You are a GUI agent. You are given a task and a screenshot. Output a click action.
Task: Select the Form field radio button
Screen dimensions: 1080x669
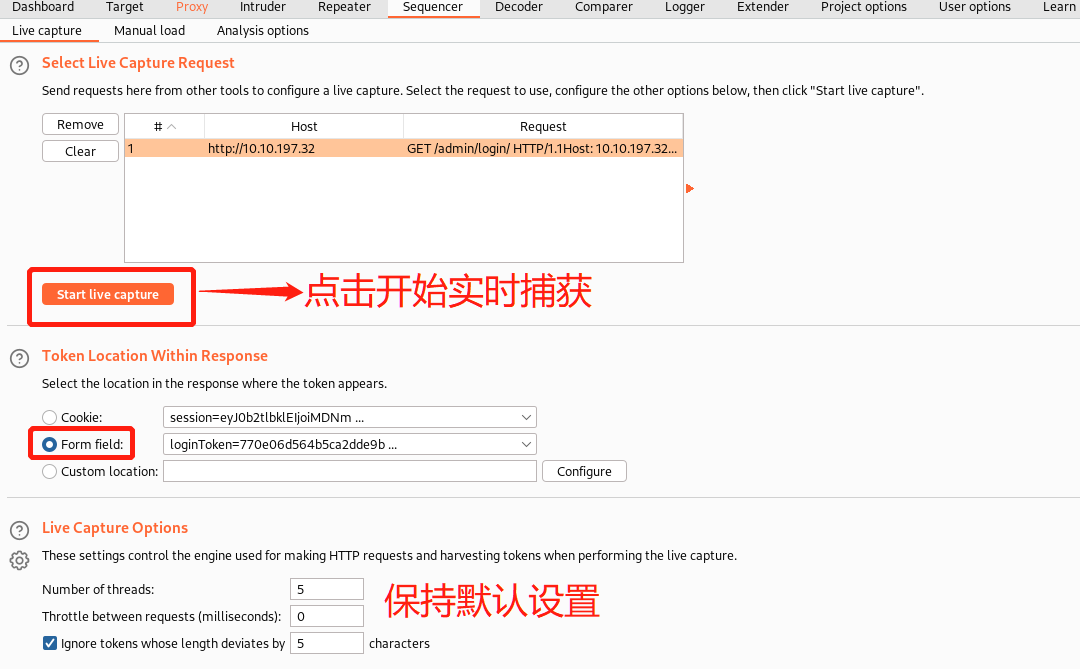click(x=50, y=444)
